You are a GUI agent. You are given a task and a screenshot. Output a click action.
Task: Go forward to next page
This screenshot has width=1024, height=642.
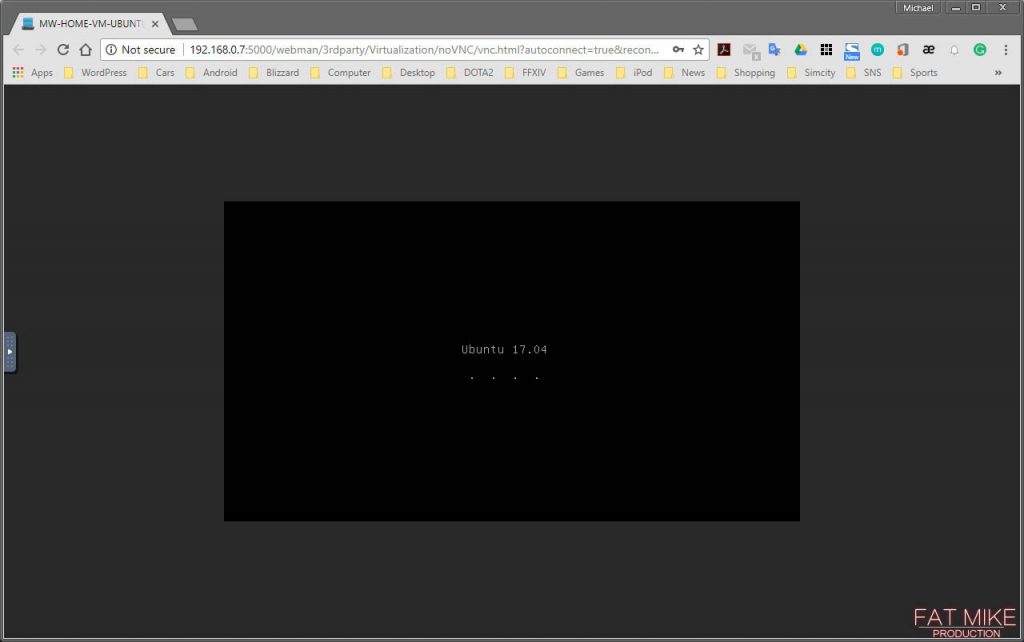pyautogui.click(x=40, y=50)
